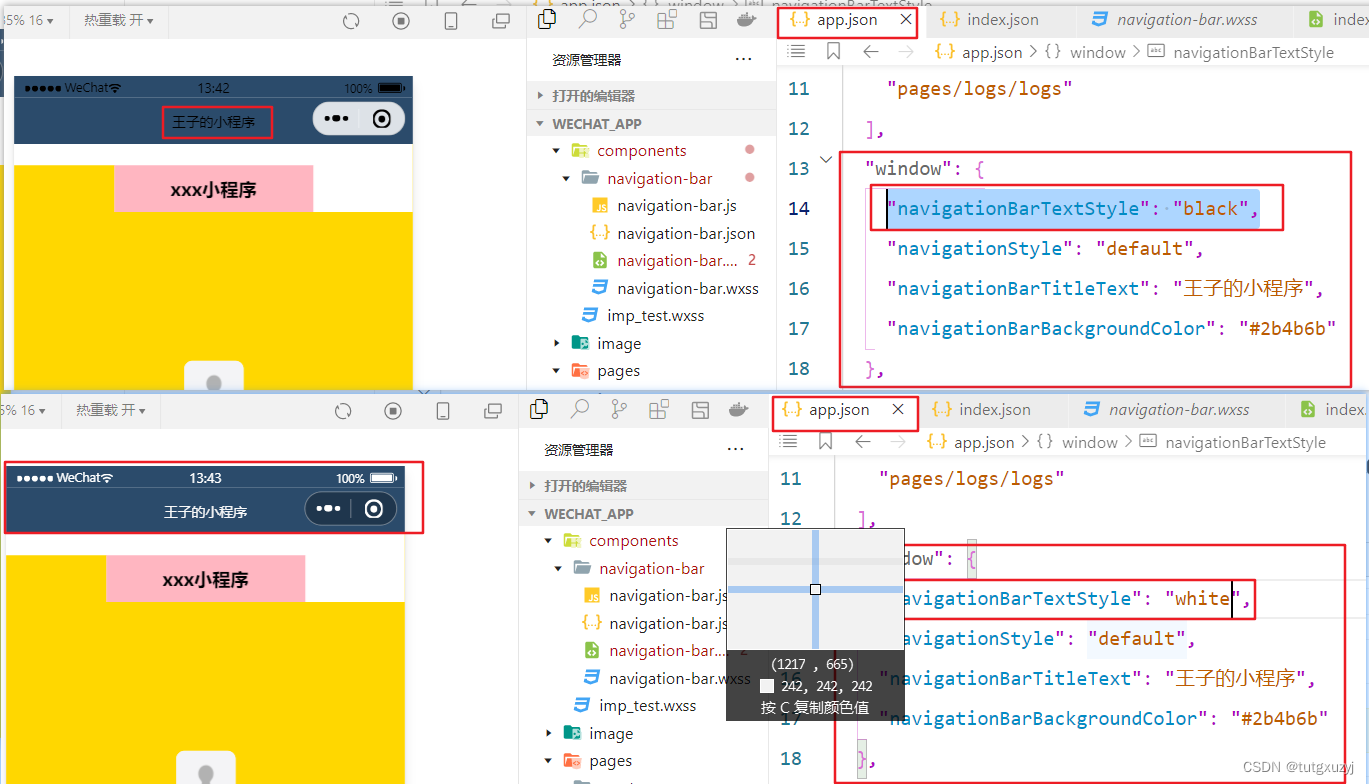Open the search magnifier icon in the lower screenshot
Screen dimensions: 1369x784
click(x=580, y=408)
